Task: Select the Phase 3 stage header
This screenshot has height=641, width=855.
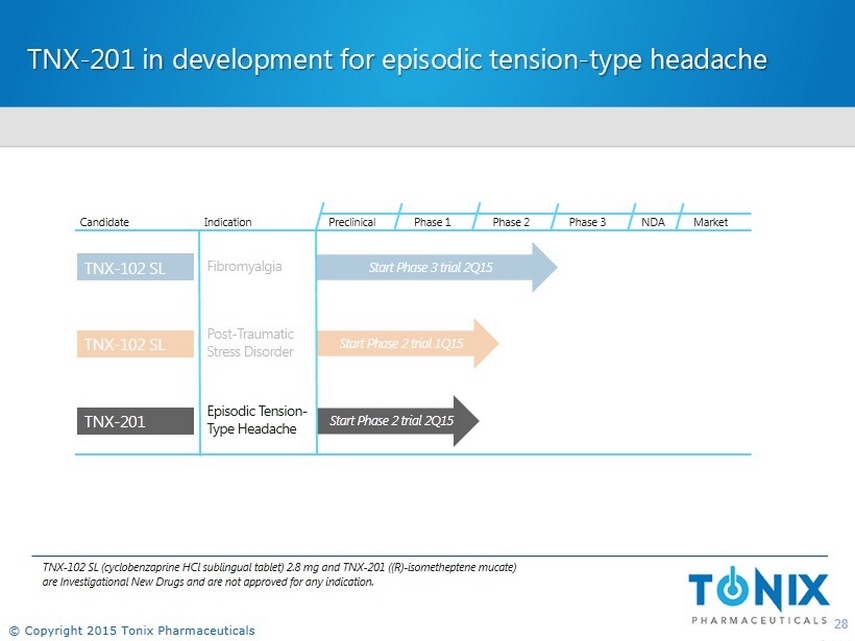Action: tap(587, 222)
